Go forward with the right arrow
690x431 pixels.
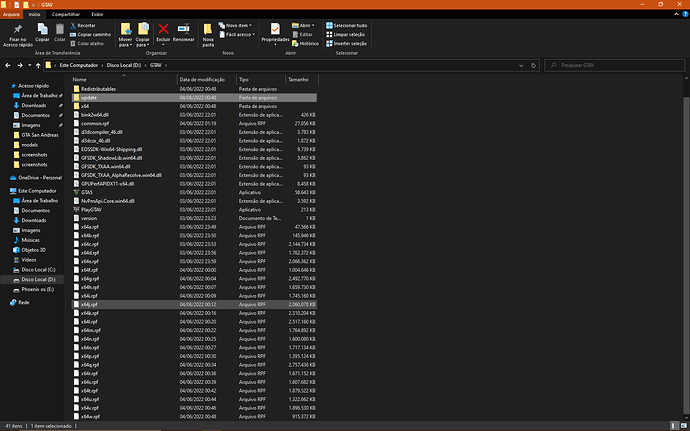click(20, 65)
